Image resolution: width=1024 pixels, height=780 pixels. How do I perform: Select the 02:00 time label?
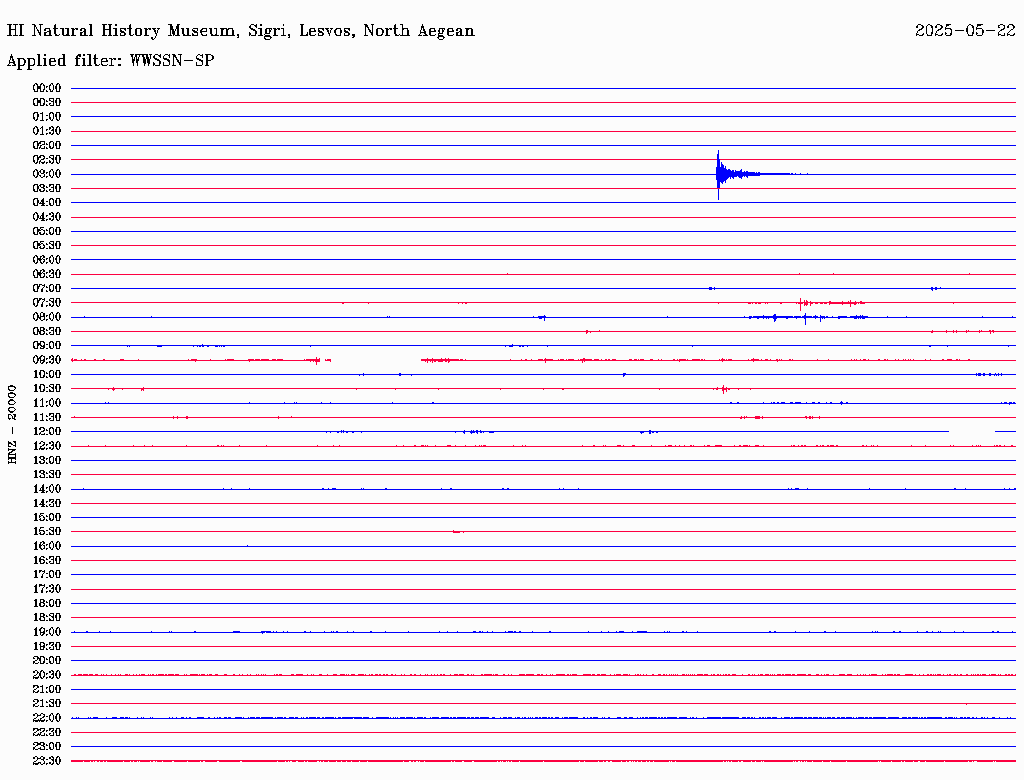pyautogui.click(x=47, y=146)
